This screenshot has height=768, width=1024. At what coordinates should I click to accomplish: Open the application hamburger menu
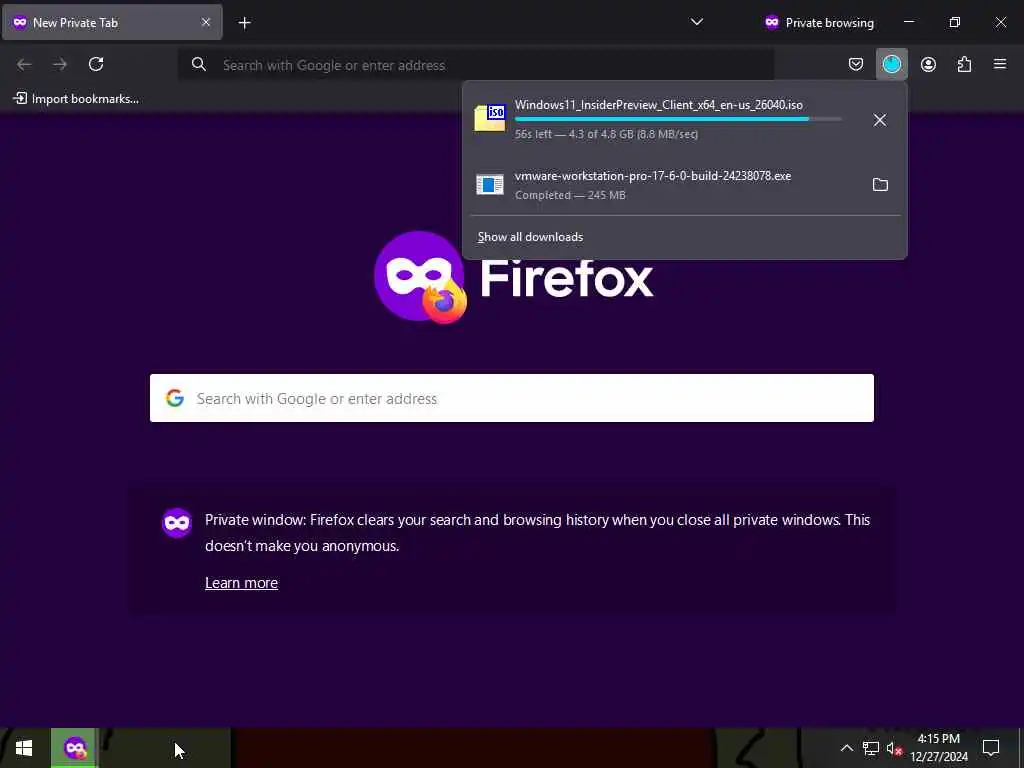tap(1000, 64)
